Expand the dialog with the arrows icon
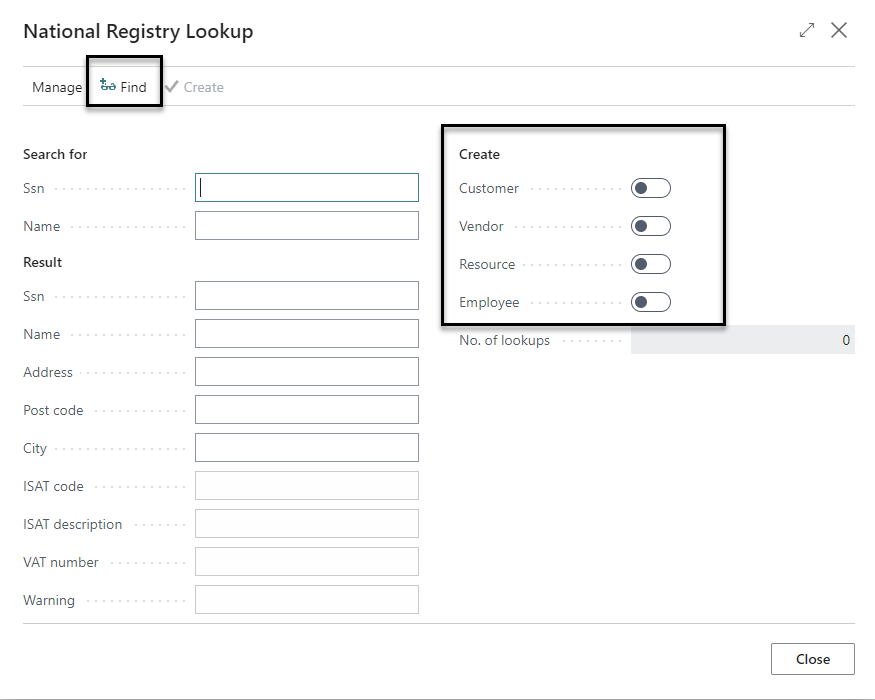Viewport: 875px width, 700px height. (x=807, y=30)
